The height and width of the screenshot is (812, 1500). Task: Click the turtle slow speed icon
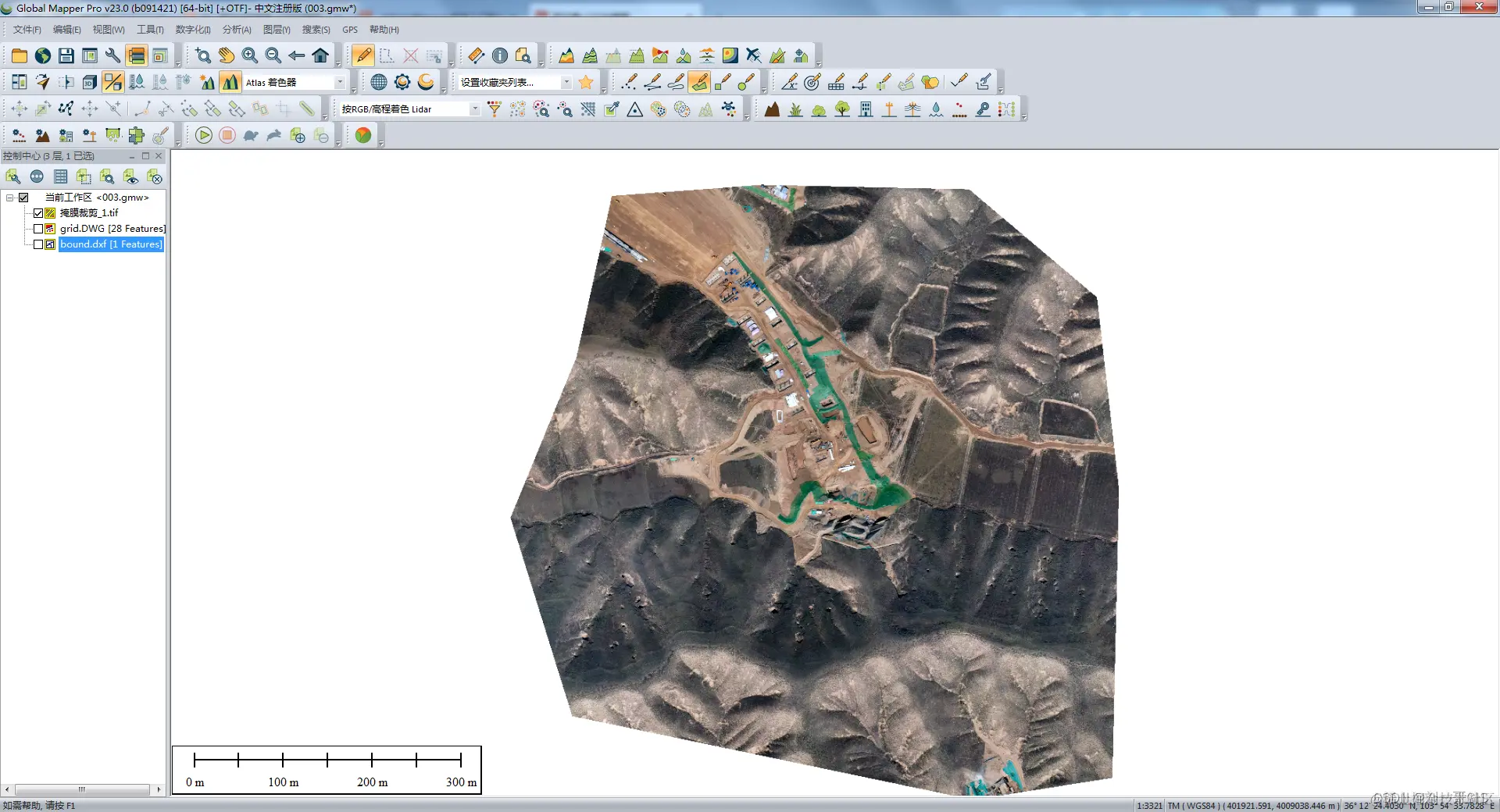tap(251, 136)
